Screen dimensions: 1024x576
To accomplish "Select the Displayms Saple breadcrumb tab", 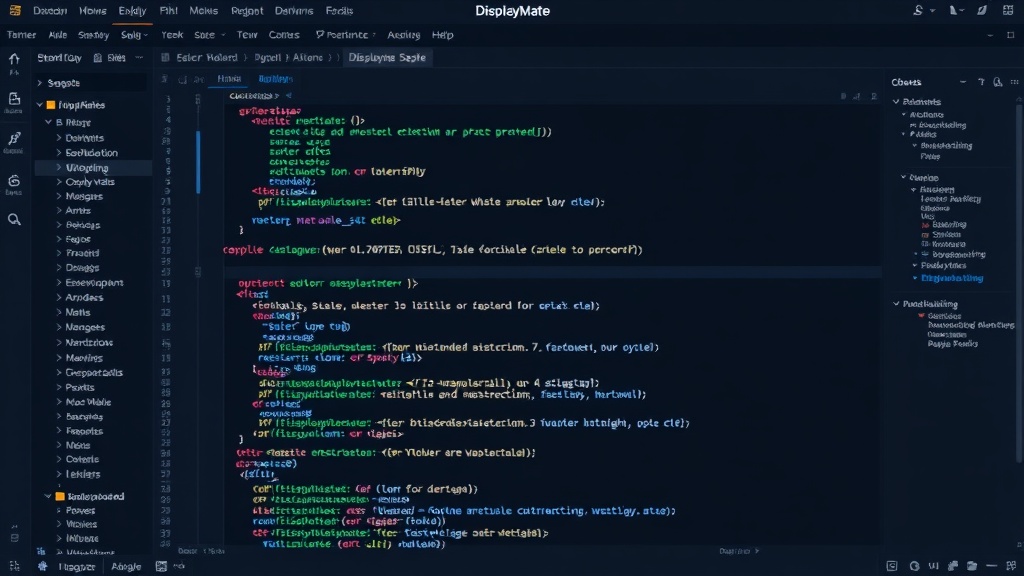I will pyautogui.click(x=387, y=57).
